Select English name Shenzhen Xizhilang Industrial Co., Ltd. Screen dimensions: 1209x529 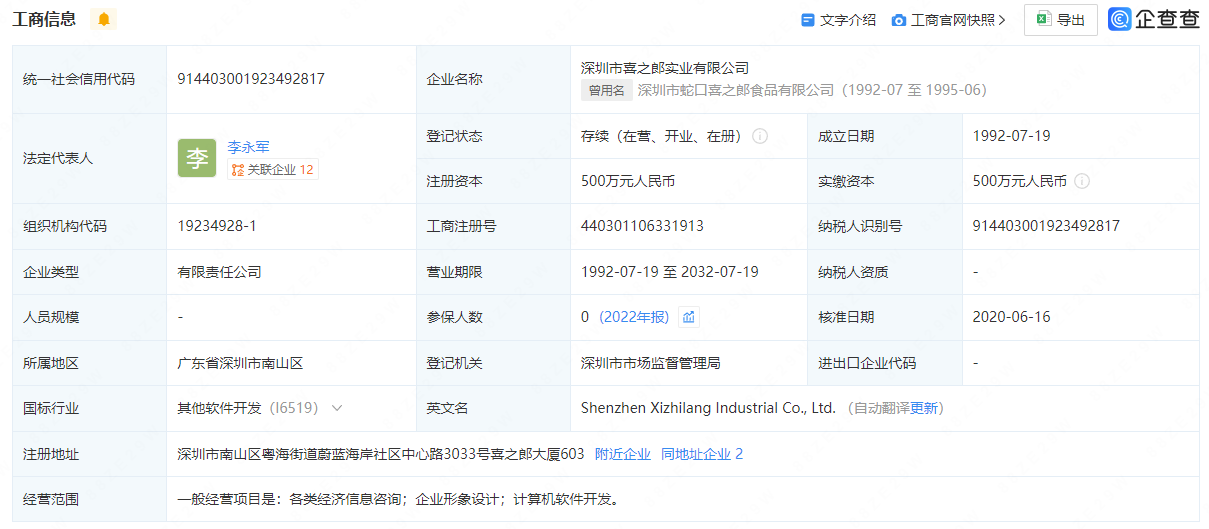[708, 408]
